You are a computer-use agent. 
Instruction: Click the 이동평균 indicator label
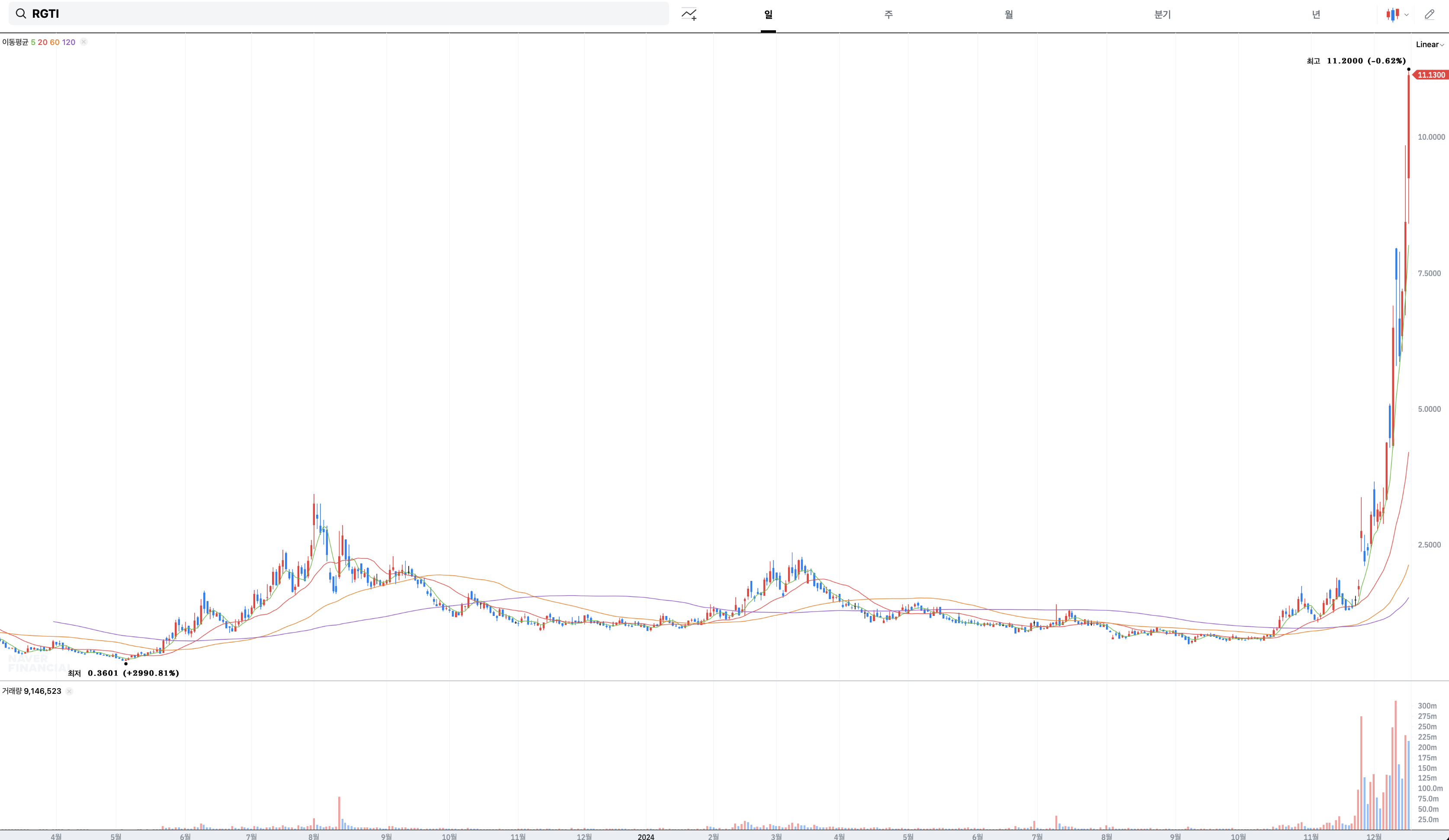point(15,42)
